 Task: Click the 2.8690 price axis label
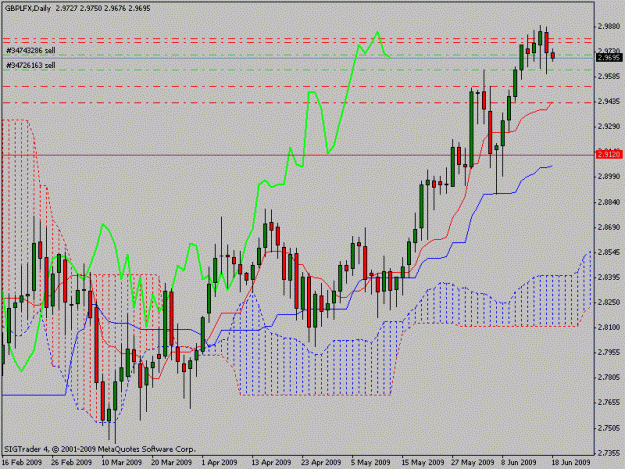click(609, 227)
